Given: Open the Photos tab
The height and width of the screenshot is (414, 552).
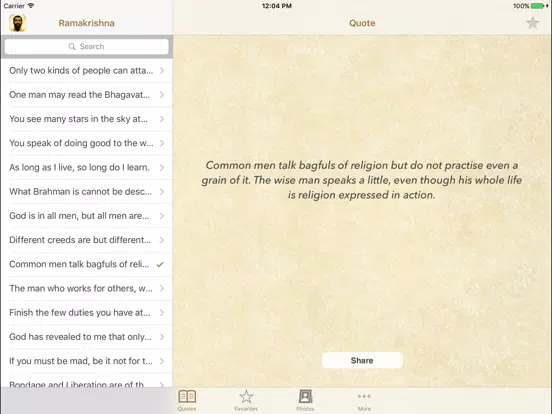Looking at the screenshot, I should click(305, 400).
